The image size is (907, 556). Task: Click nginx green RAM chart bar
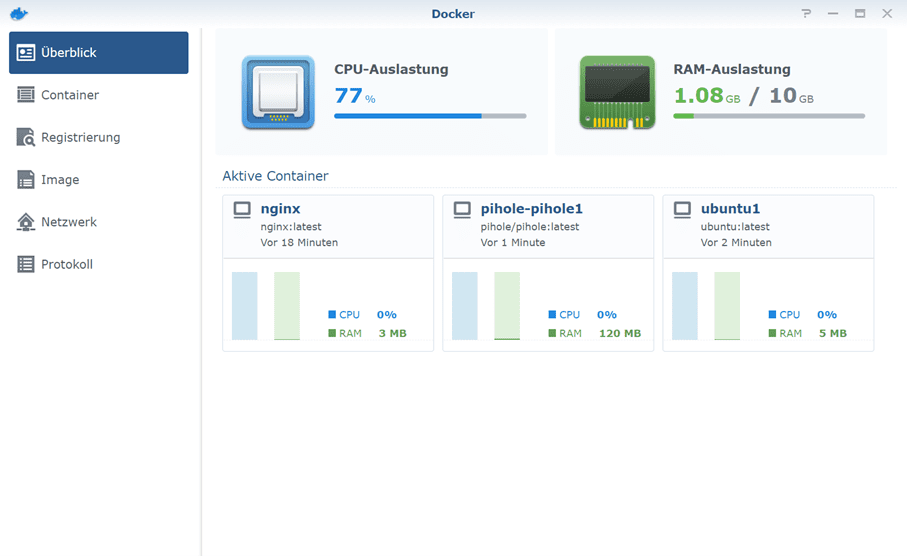[287, 305]
